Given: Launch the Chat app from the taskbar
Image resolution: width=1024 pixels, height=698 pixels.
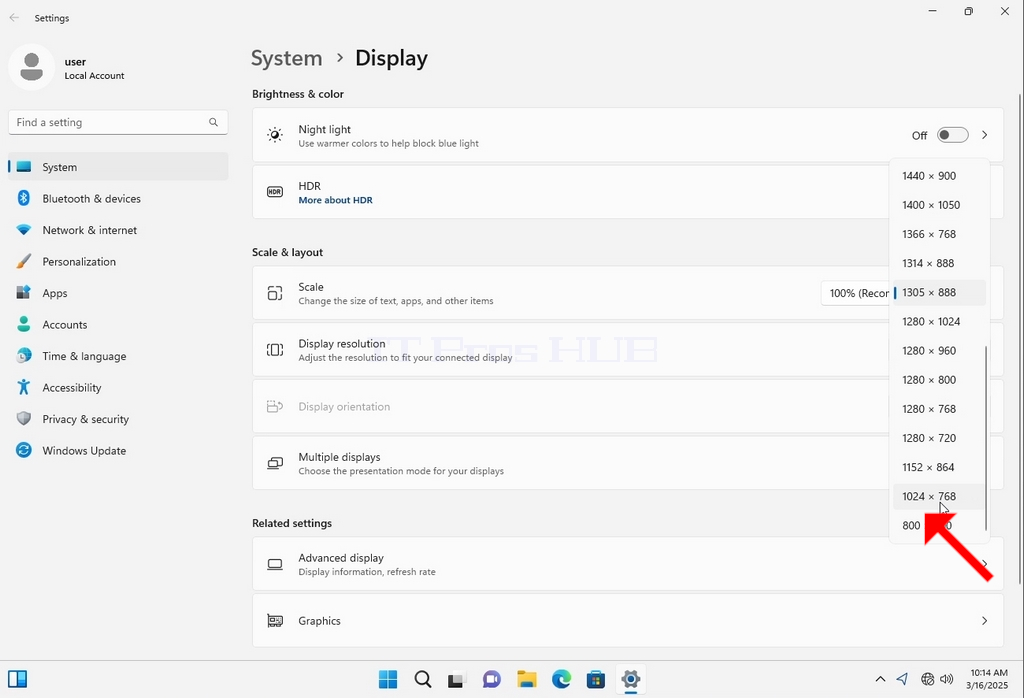Looking at the screenshot, I should [492, 680].
